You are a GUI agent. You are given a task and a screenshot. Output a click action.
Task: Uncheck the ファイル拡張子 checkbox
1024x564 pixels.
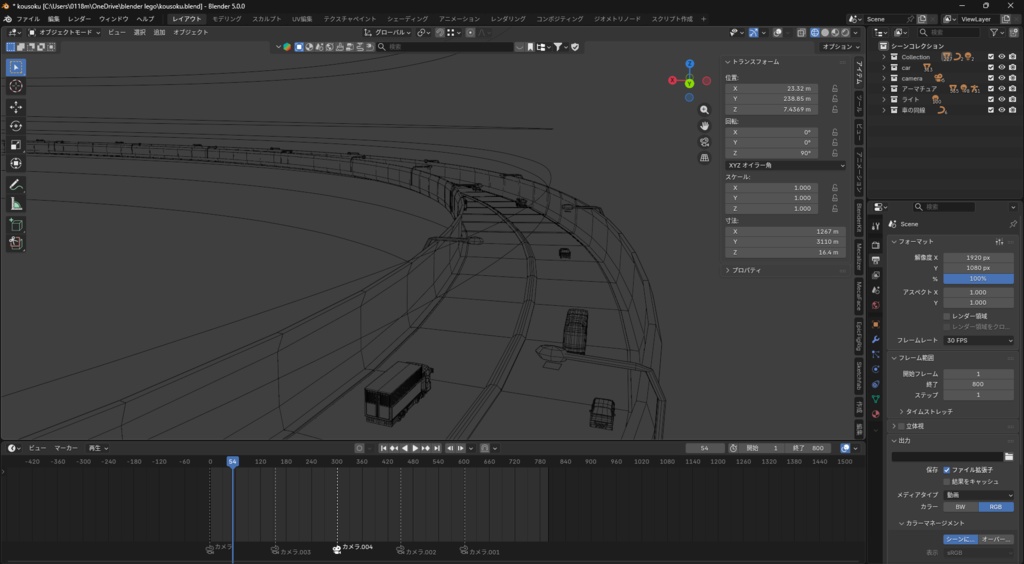click(946, 470)
